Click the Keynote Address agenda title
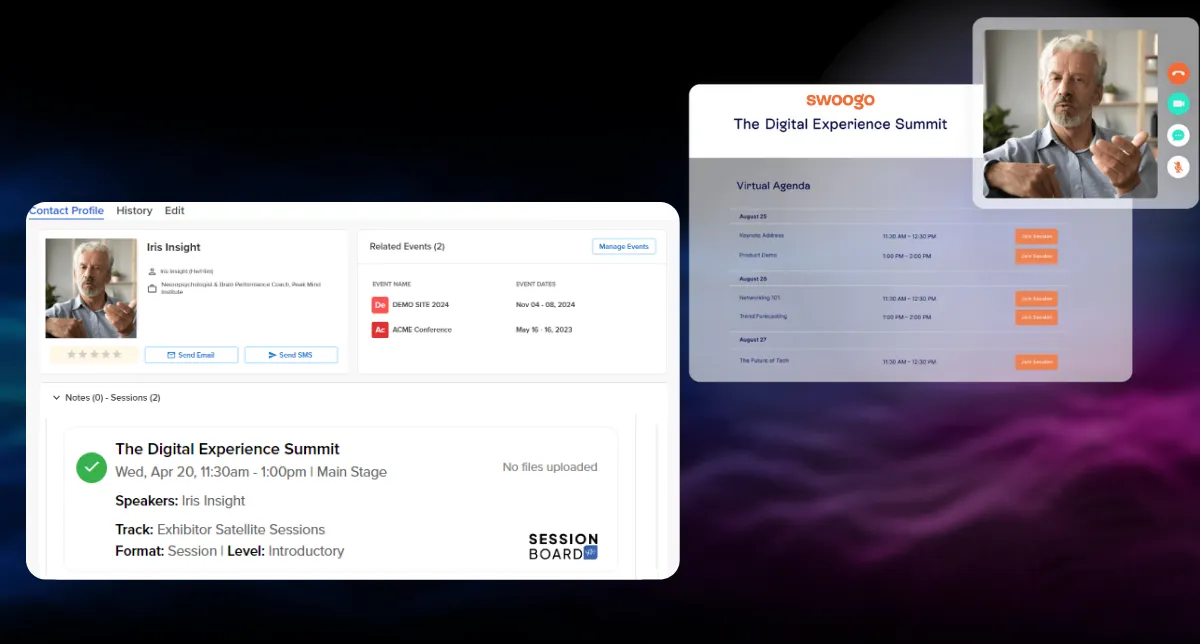Image resolution: width=1200 pixels, height=644 pixels. tap(762, 236)
